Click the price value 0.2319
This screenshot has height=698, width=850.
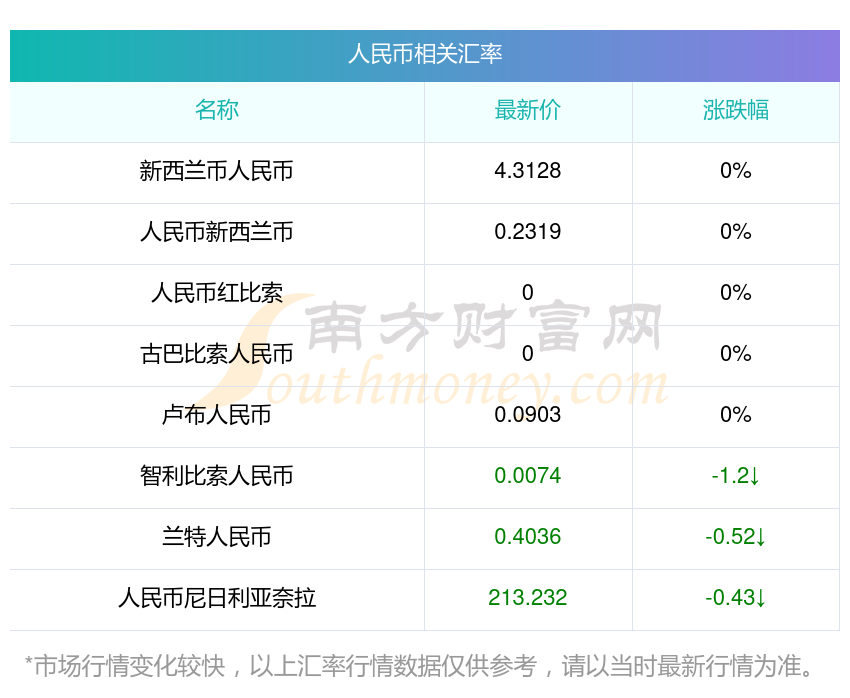click(527, 232)
